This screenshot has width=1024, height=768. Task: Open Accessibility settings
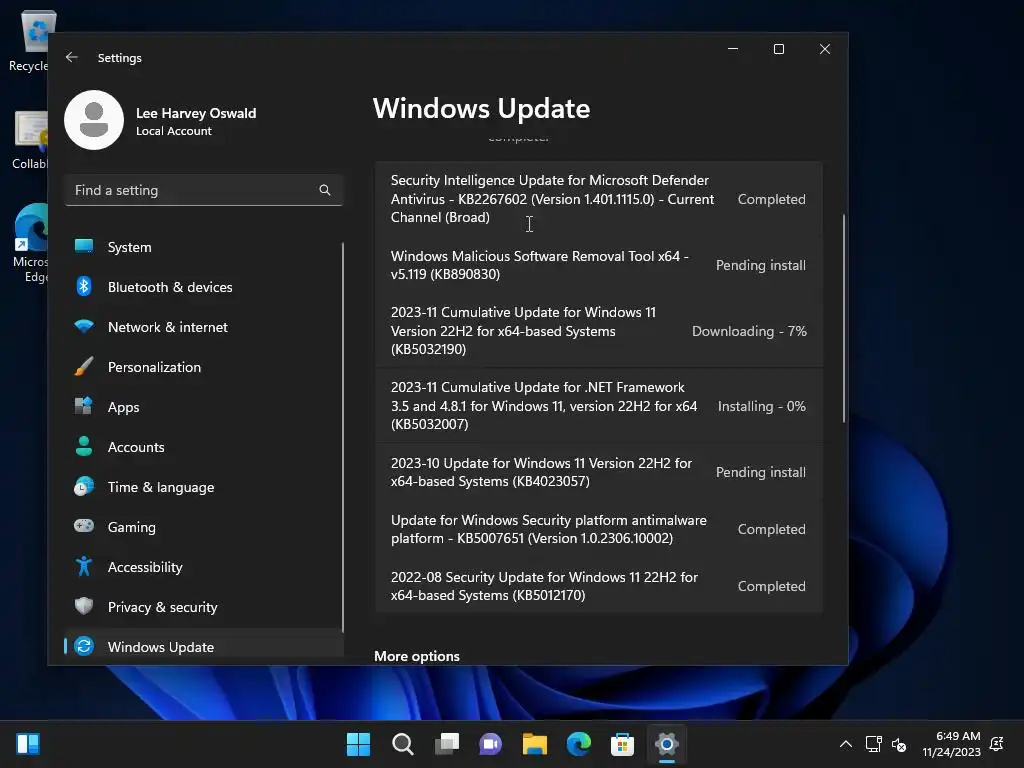click(x=203, y=567)
